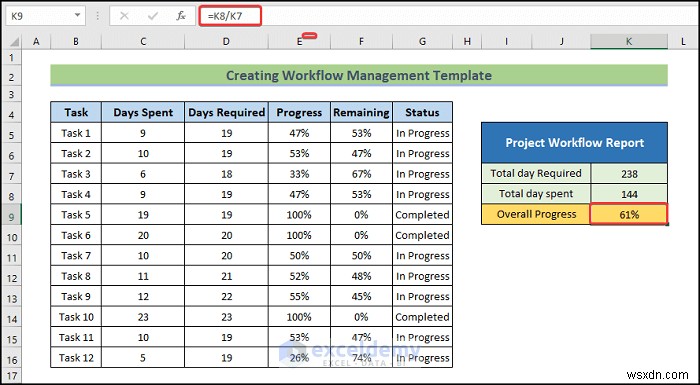Click the Completed status for Task 5

[x=422, y=214]
